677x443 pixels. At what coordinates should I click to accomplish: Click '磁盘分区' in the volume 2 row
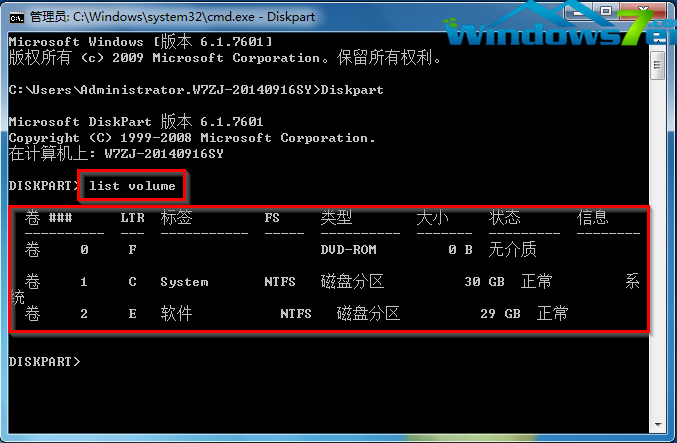pos(368,313)
